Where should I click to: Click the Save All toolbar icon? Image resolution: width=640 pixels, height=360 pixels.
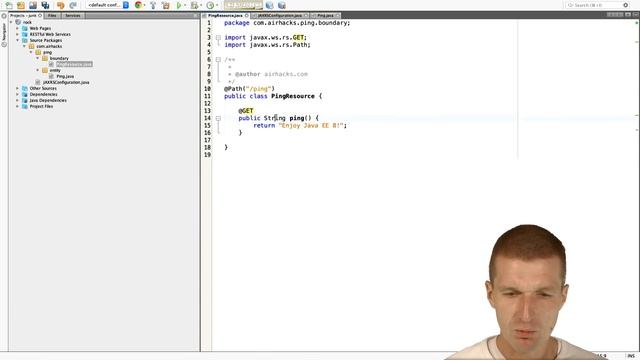point(45,5)
